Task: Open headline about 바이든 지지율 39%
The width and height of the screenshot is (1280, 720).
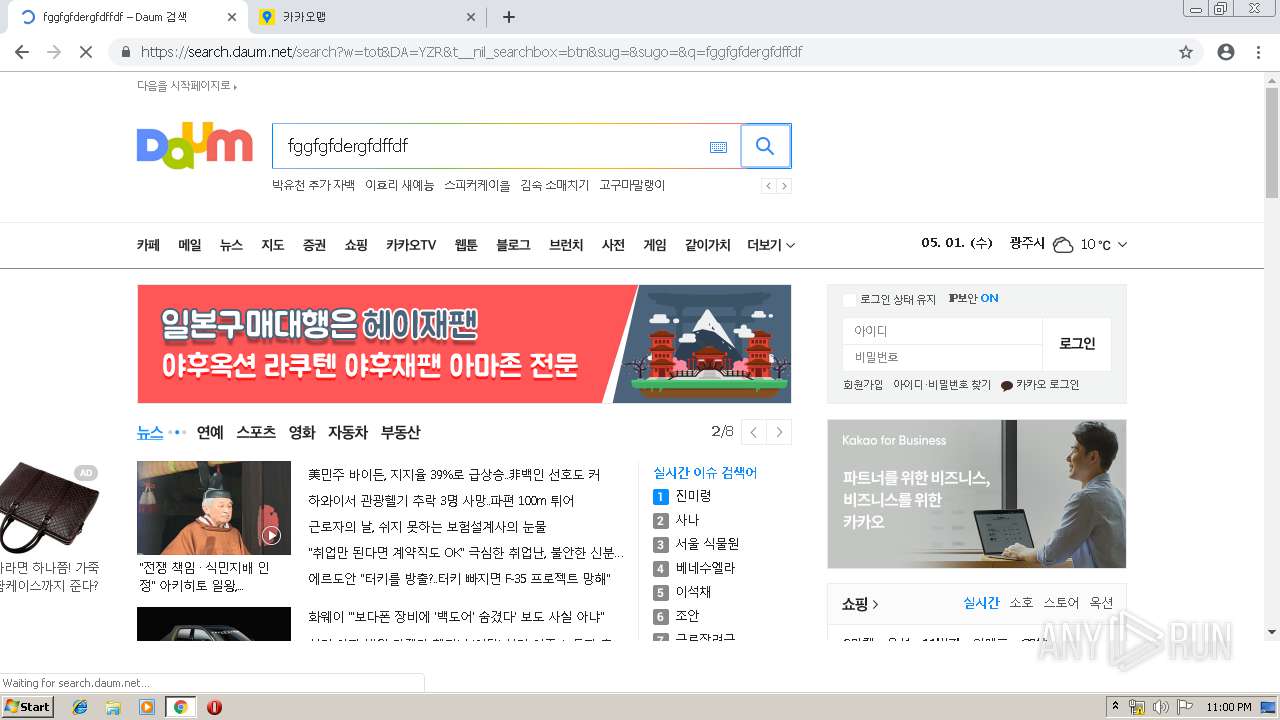Action: (x=454, y=474)
